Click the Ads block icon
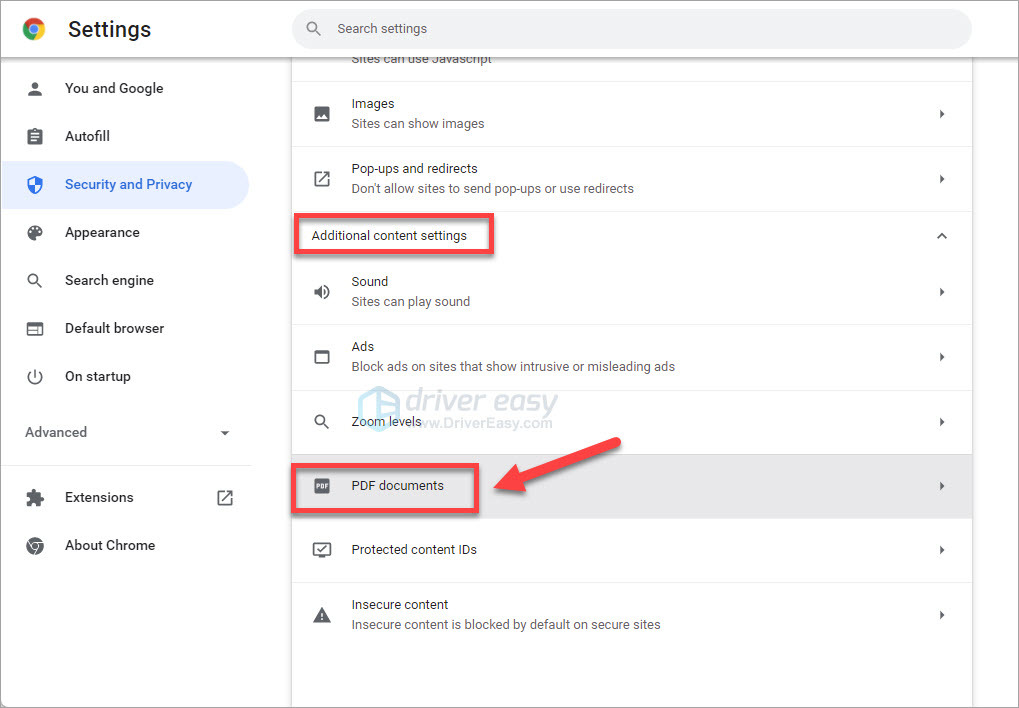 (321, 356)
